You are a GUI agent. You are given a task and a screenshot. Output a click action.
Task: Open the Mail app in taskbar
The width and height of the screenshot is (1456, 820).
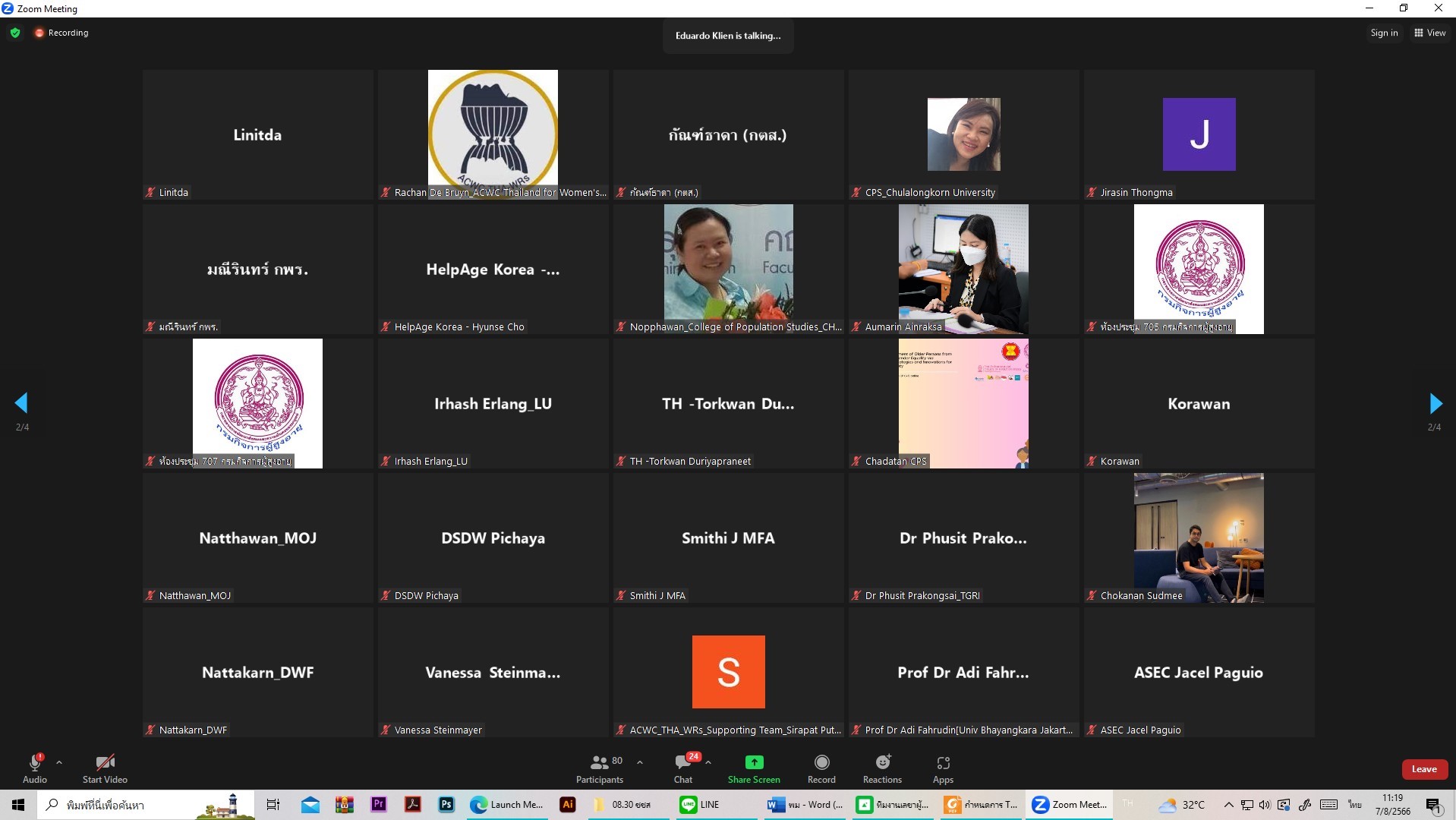coord(310,805)
